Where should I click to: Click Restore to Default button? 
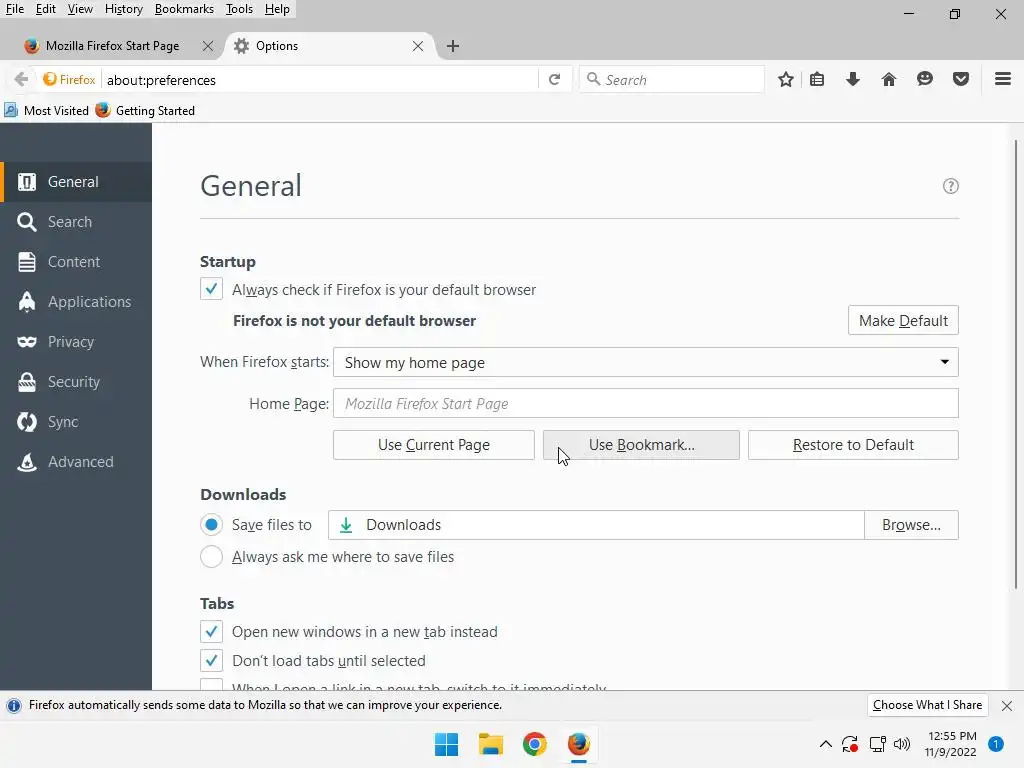853,445
